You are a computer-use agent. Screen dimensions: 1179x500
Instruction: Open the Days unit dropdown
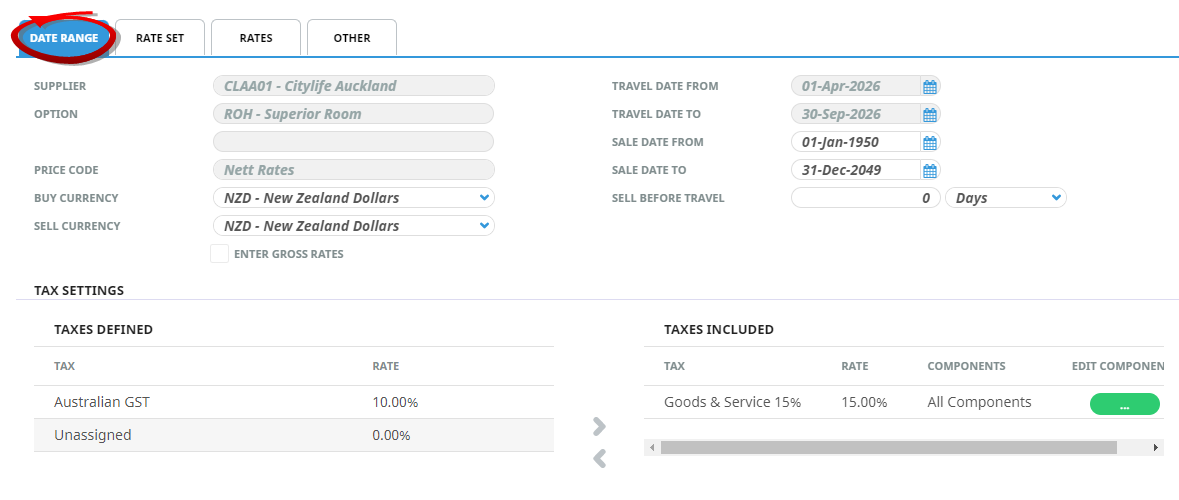click(x=1005, y=198)
